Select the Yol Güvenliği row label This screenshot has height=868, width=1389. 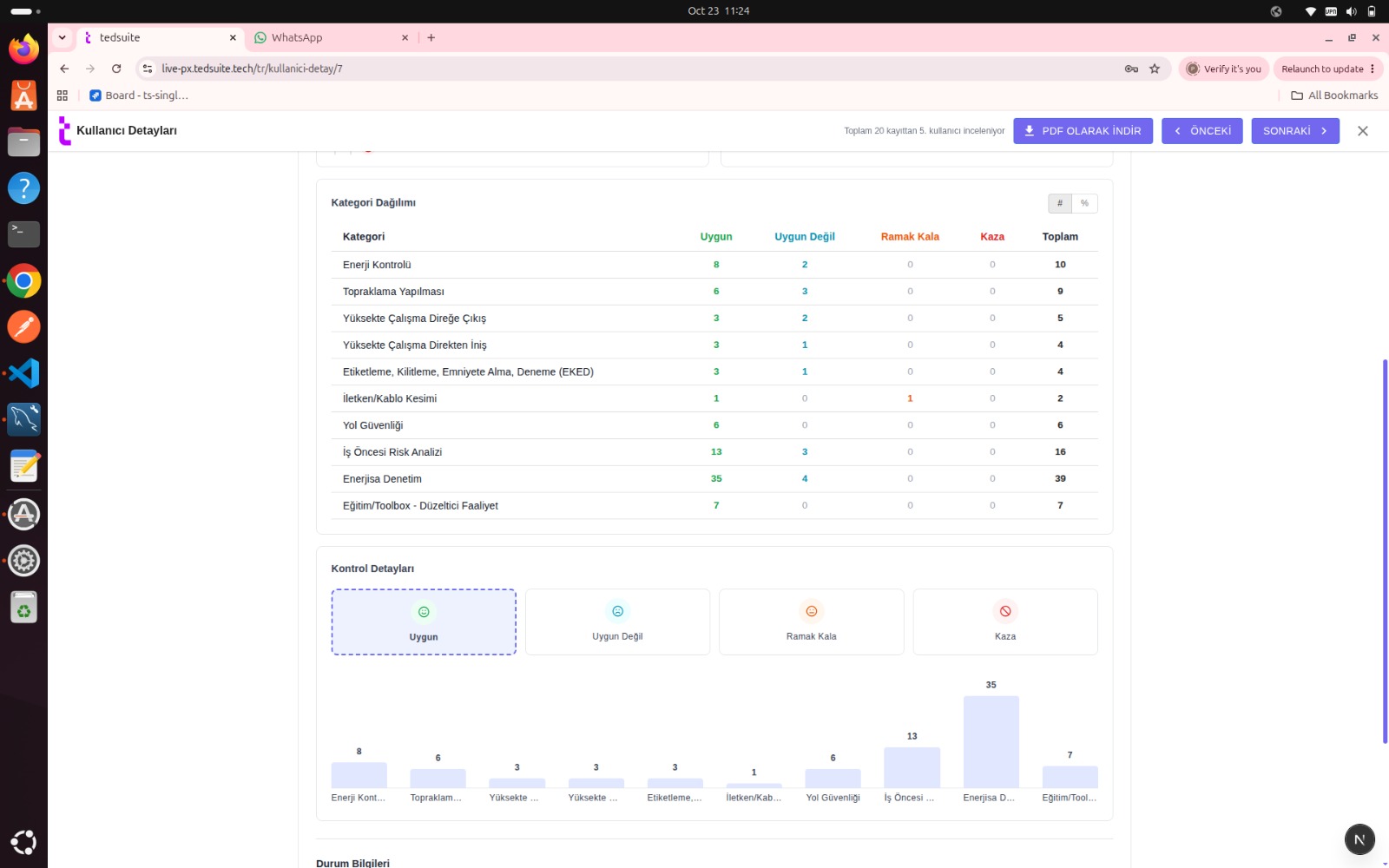pyautogui.click(x=372, y=425)
